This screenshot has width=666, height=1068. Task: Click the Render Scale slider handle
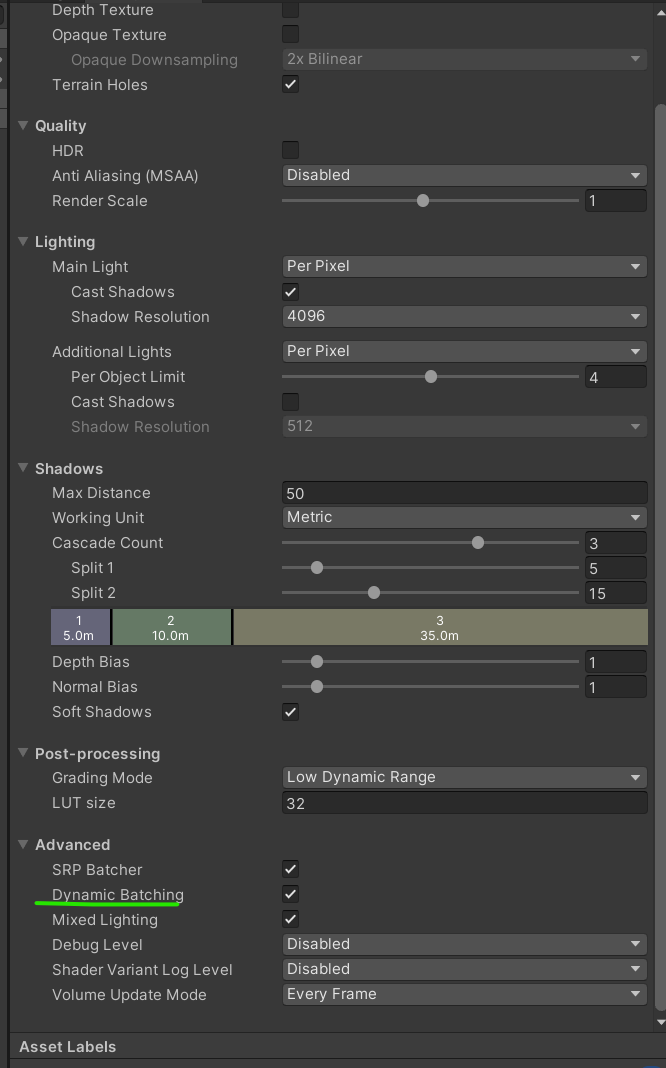click(x=423, y=201)
